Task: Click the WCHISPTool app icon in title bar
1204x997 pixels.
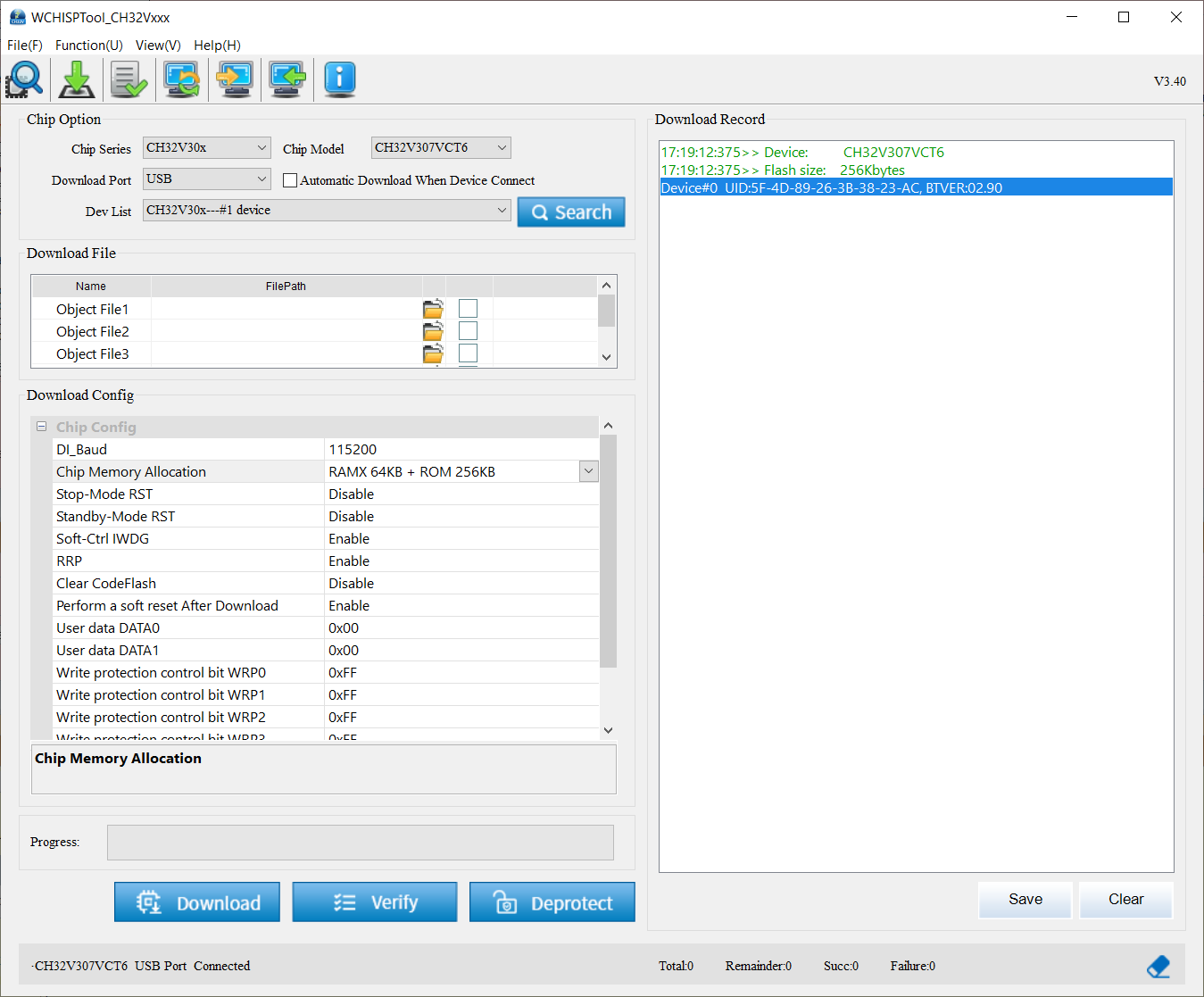Action: click(x=17, y=17)
